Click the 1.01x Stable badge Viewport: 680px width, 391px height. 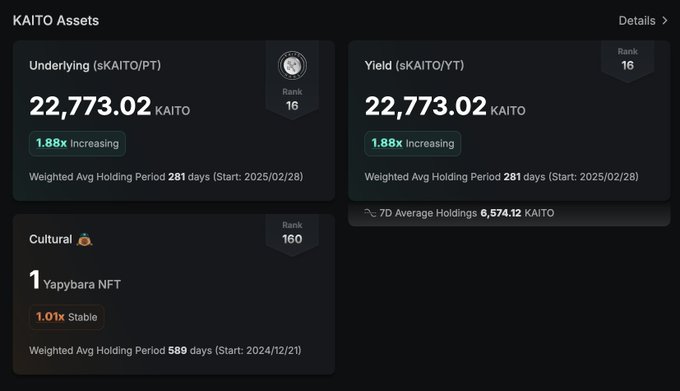tap(66, 317)
